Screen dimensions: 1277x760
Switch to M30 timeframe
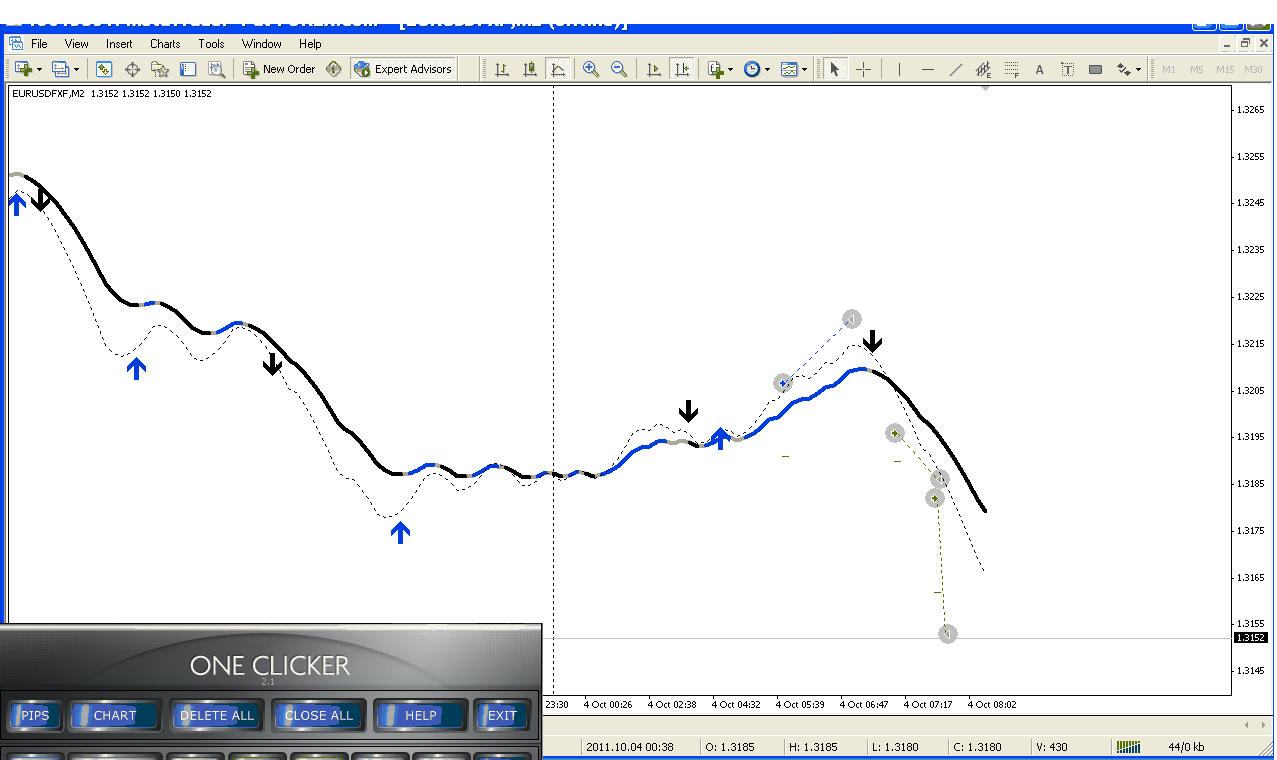[x=1253, y=69]
